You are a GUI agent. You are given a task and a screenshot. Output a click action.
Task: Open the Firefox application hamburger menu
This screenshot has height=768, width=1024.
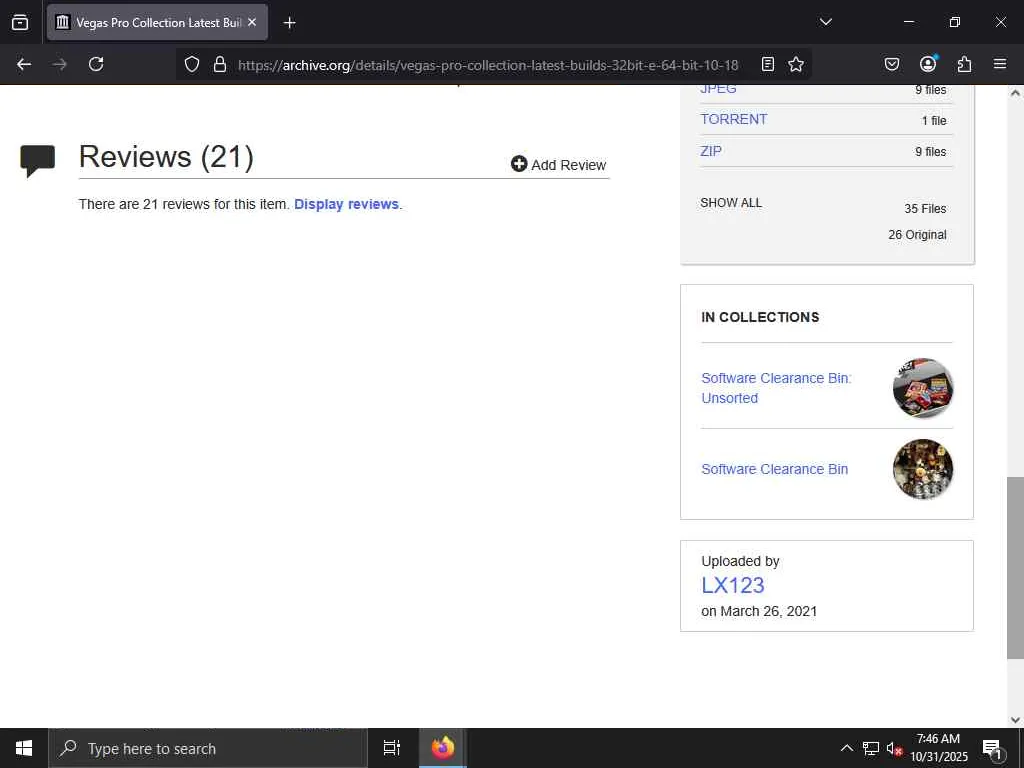coord(1000,64)
